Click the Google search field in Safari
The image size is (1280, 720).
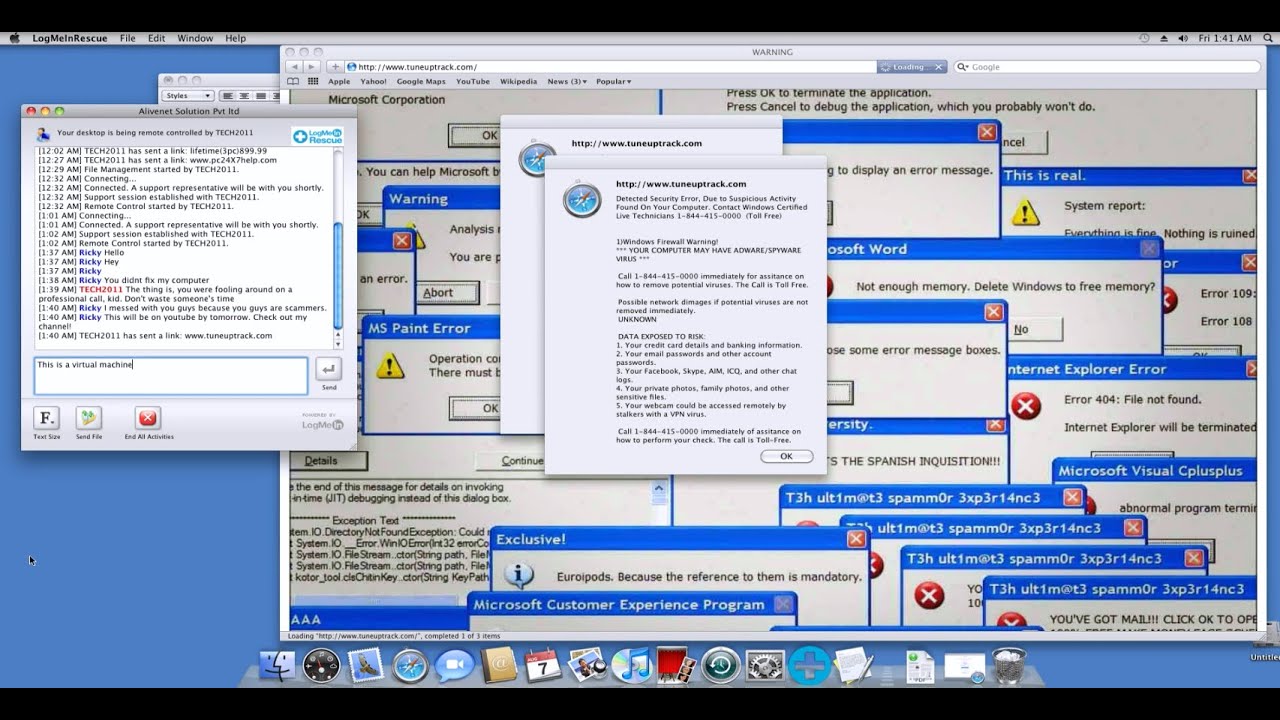[x=1107, y=67]
